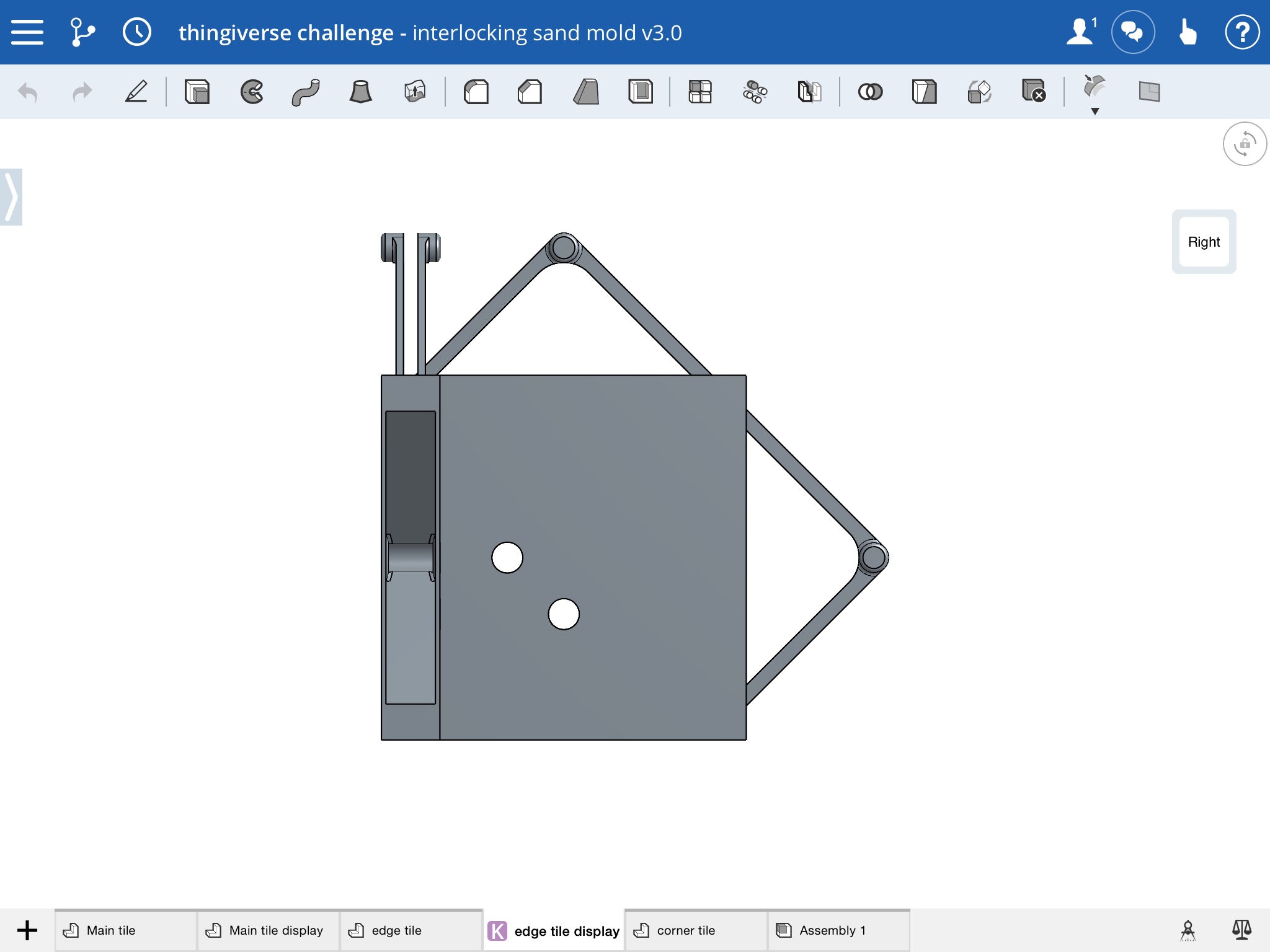Select the Thicken tool

click(415, 92)
